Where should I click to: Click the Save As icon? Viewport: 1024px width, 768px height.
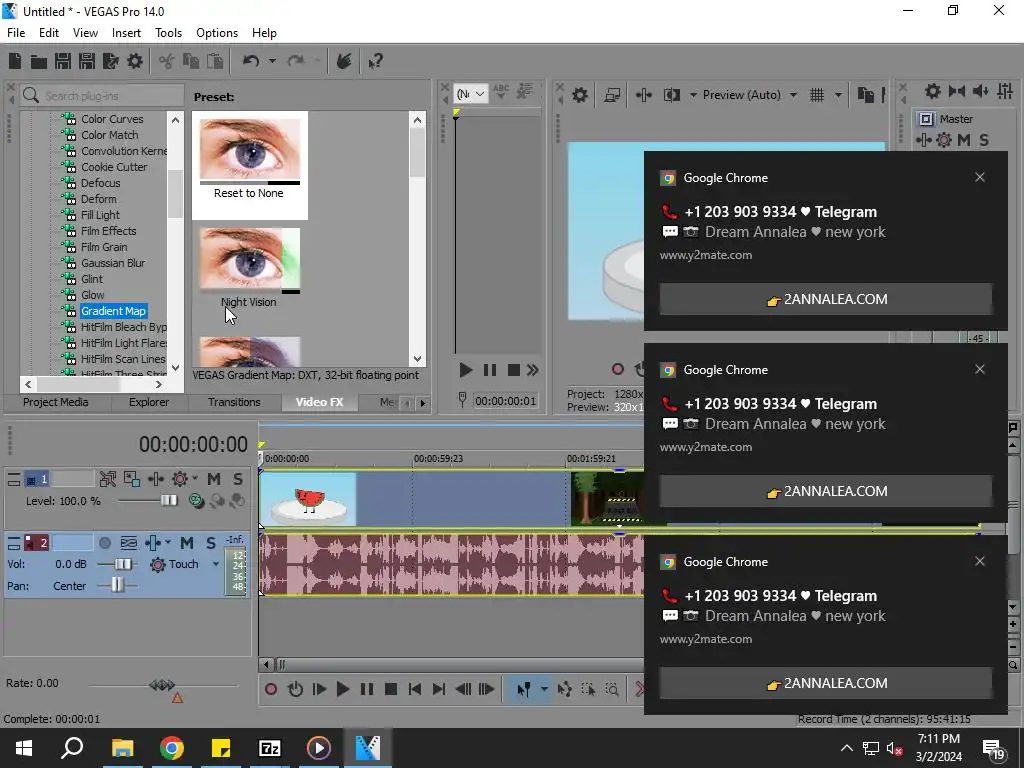[87, 61]
